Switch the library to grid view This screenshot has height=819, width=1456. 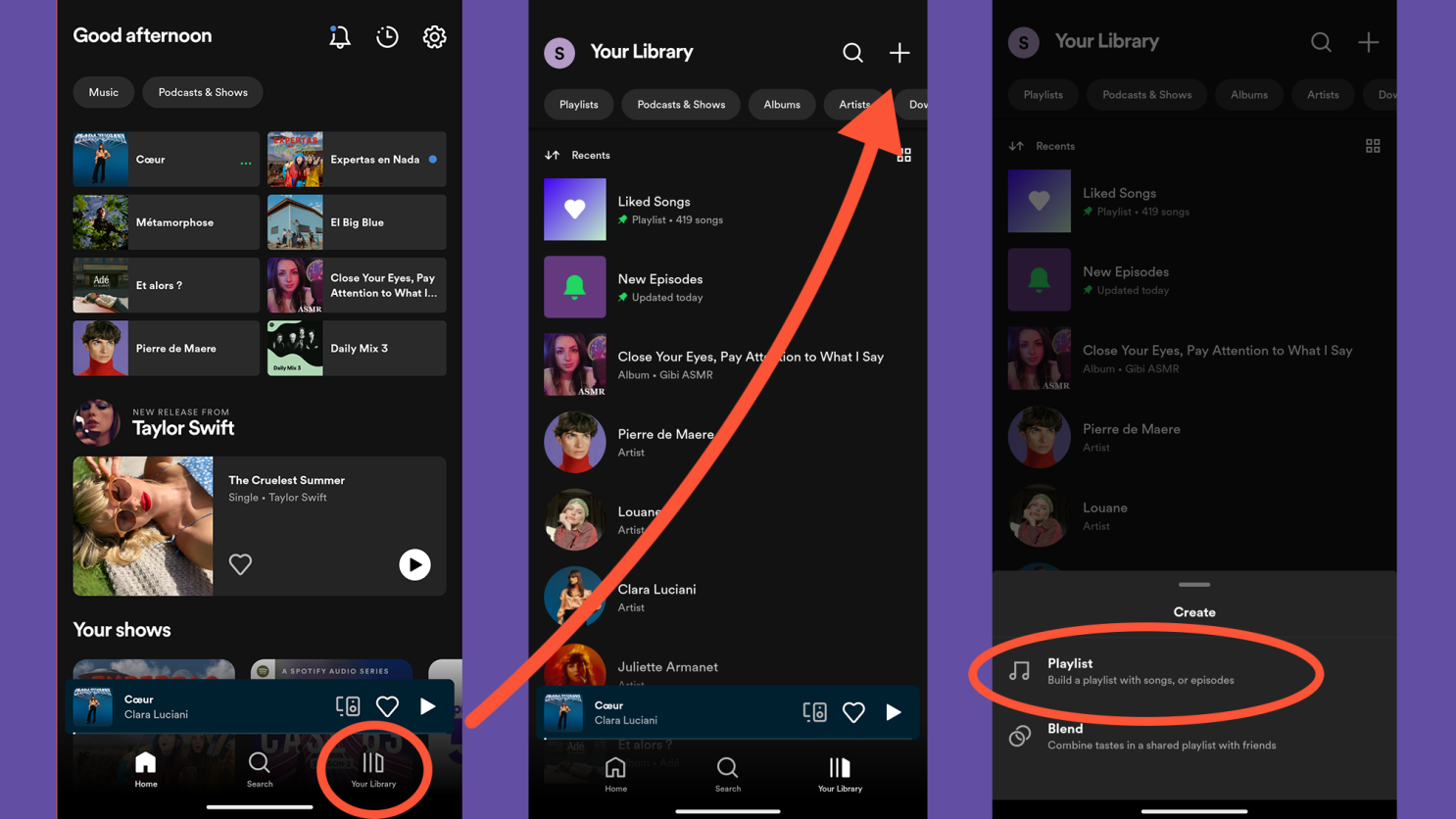click(x=902, y=155)
